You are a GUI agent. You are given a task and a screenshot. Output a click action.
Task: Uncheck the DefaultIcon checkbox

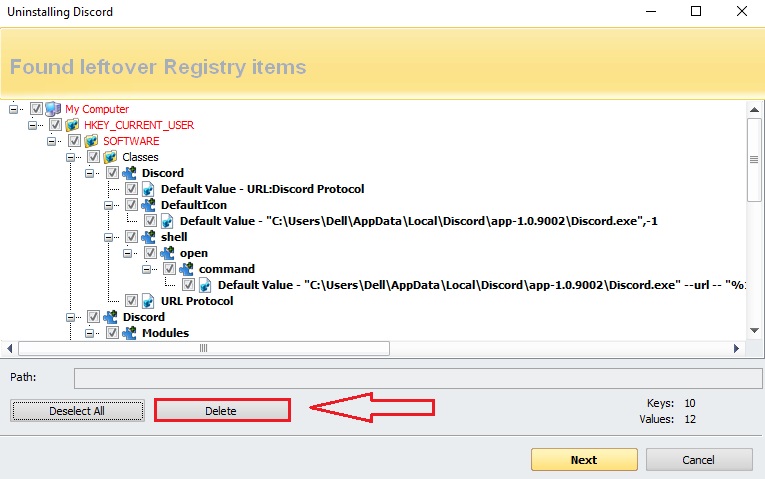point(131,205)
